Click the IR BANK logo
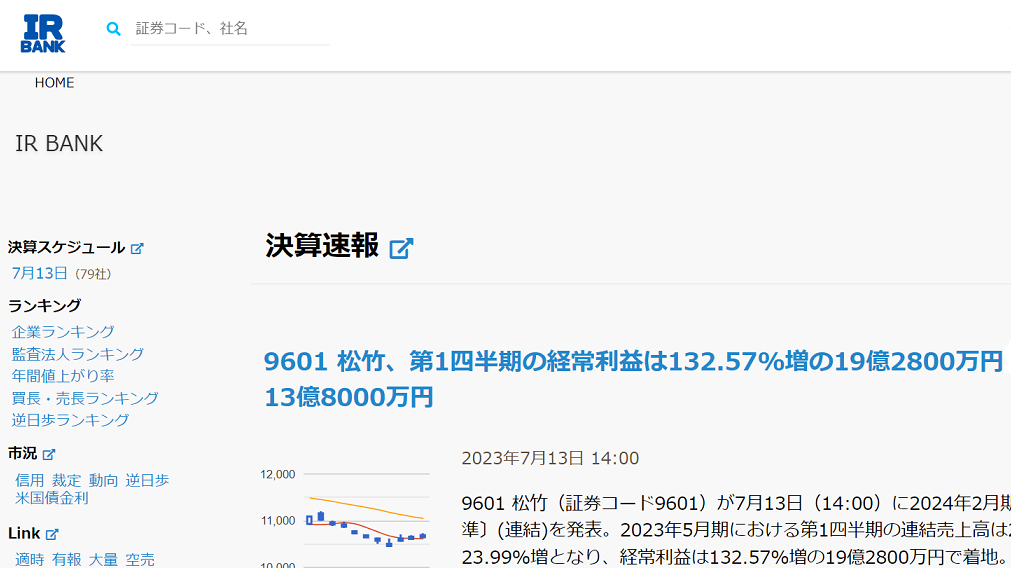Image resolution: width=1011 pixels, height=568 pixels. point(43,33)
